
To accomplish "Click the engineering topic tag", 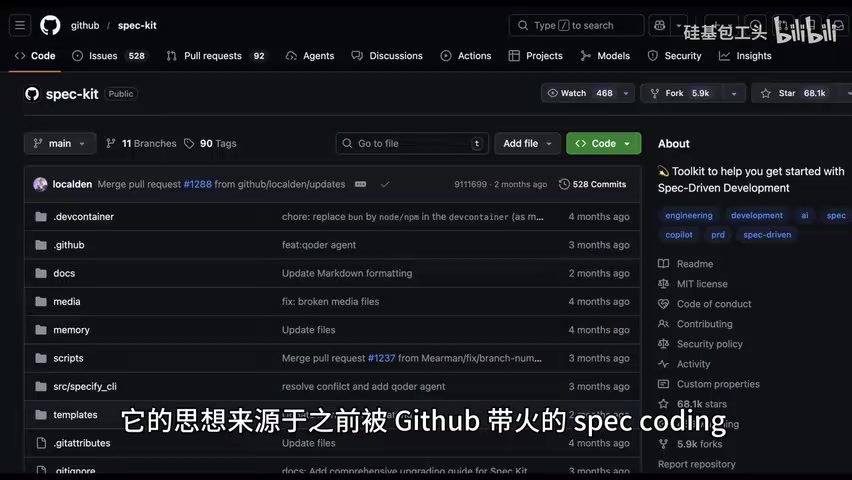I will pos(688,215).
